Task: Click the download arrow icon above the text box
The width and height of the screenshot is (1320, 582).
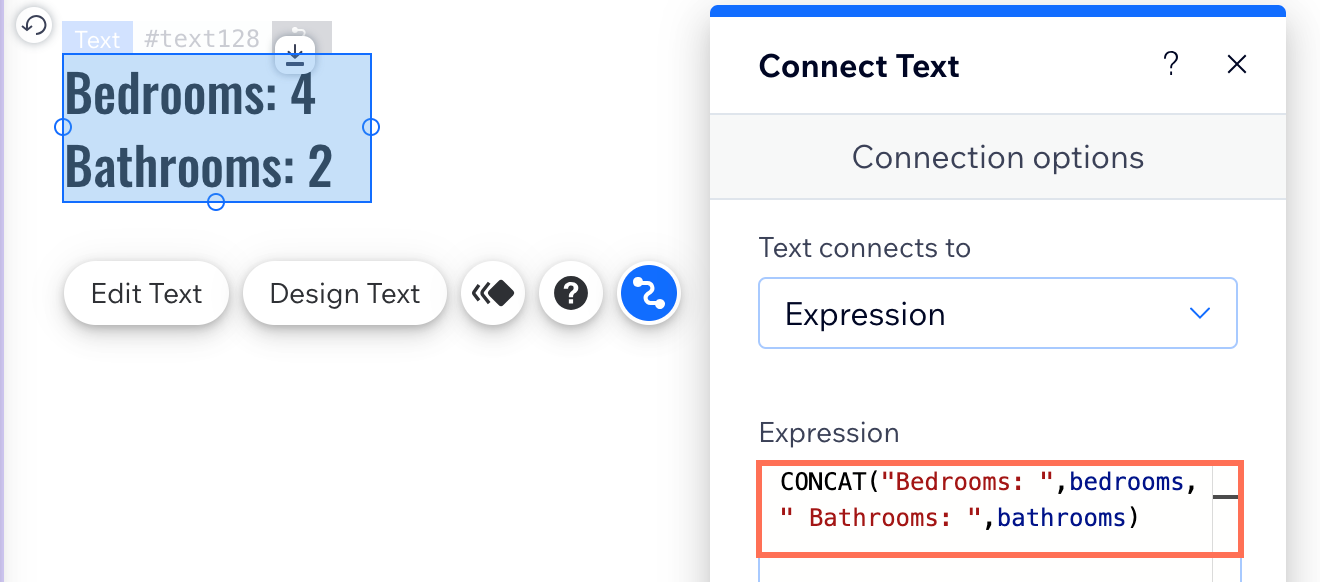Action: tap(295, 55)
